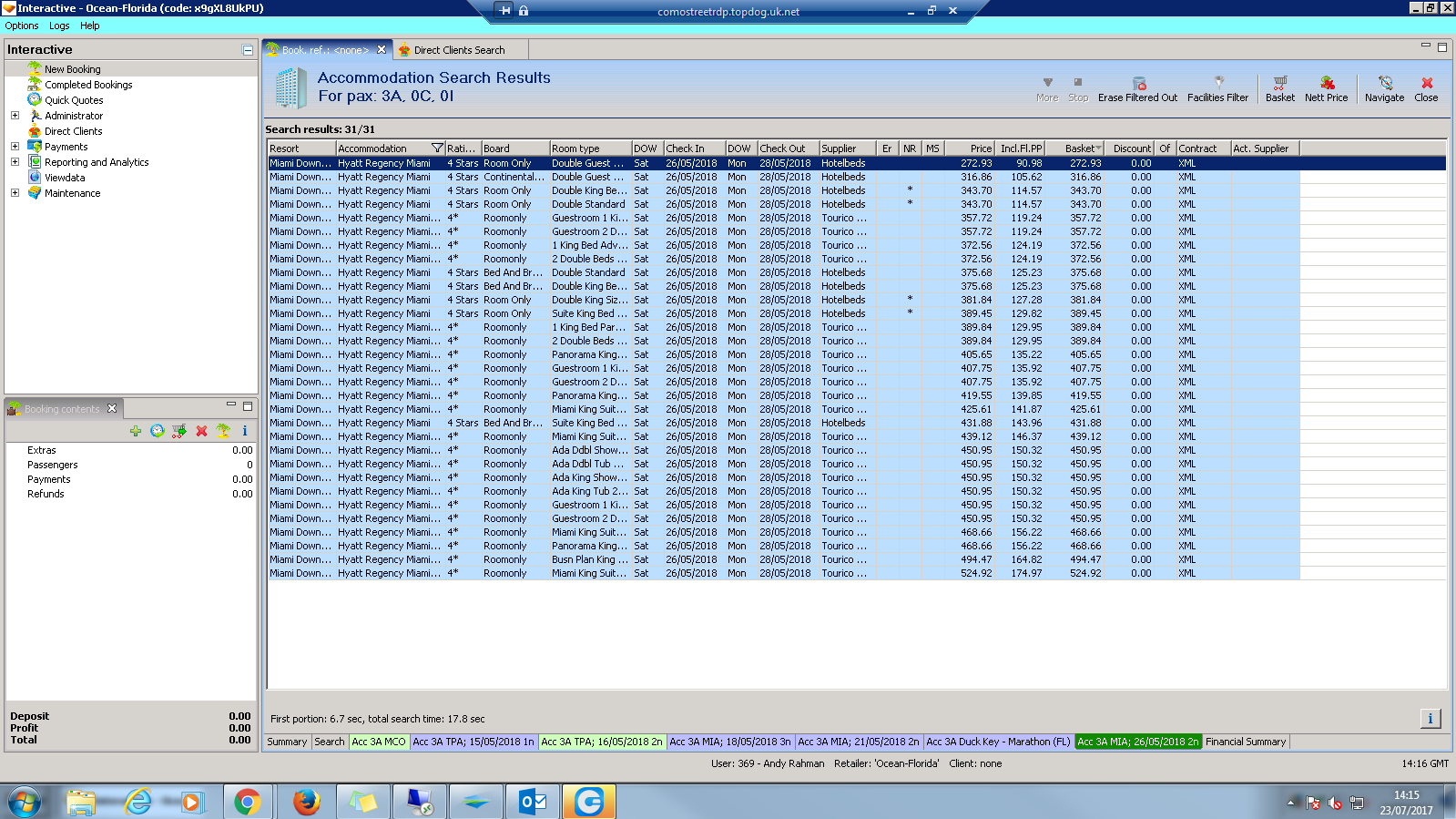The image size is (1456, 819).
Task: Select the row priced 431.88
Action: click(856, 423)
